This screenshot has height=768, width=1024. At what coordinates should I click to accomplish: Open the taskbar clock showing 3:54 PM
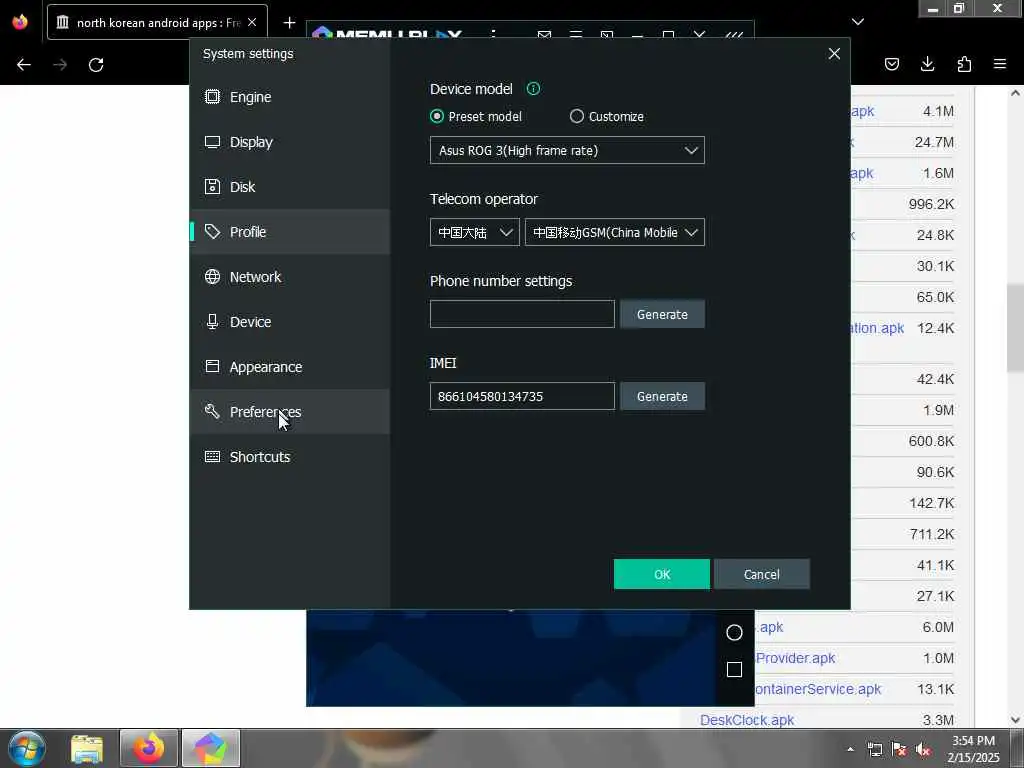point(973,749)
